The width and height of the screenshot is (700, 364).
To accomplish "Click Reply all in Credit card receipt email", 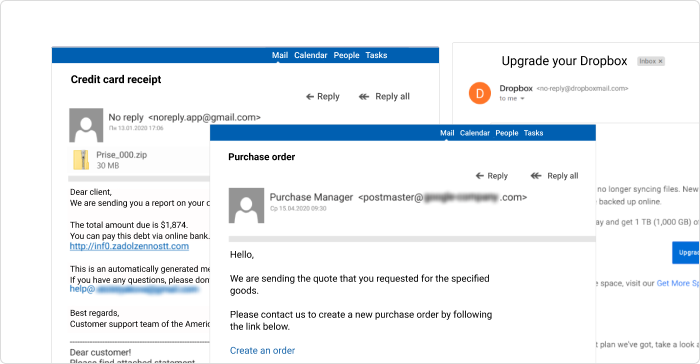I will 384,96.
